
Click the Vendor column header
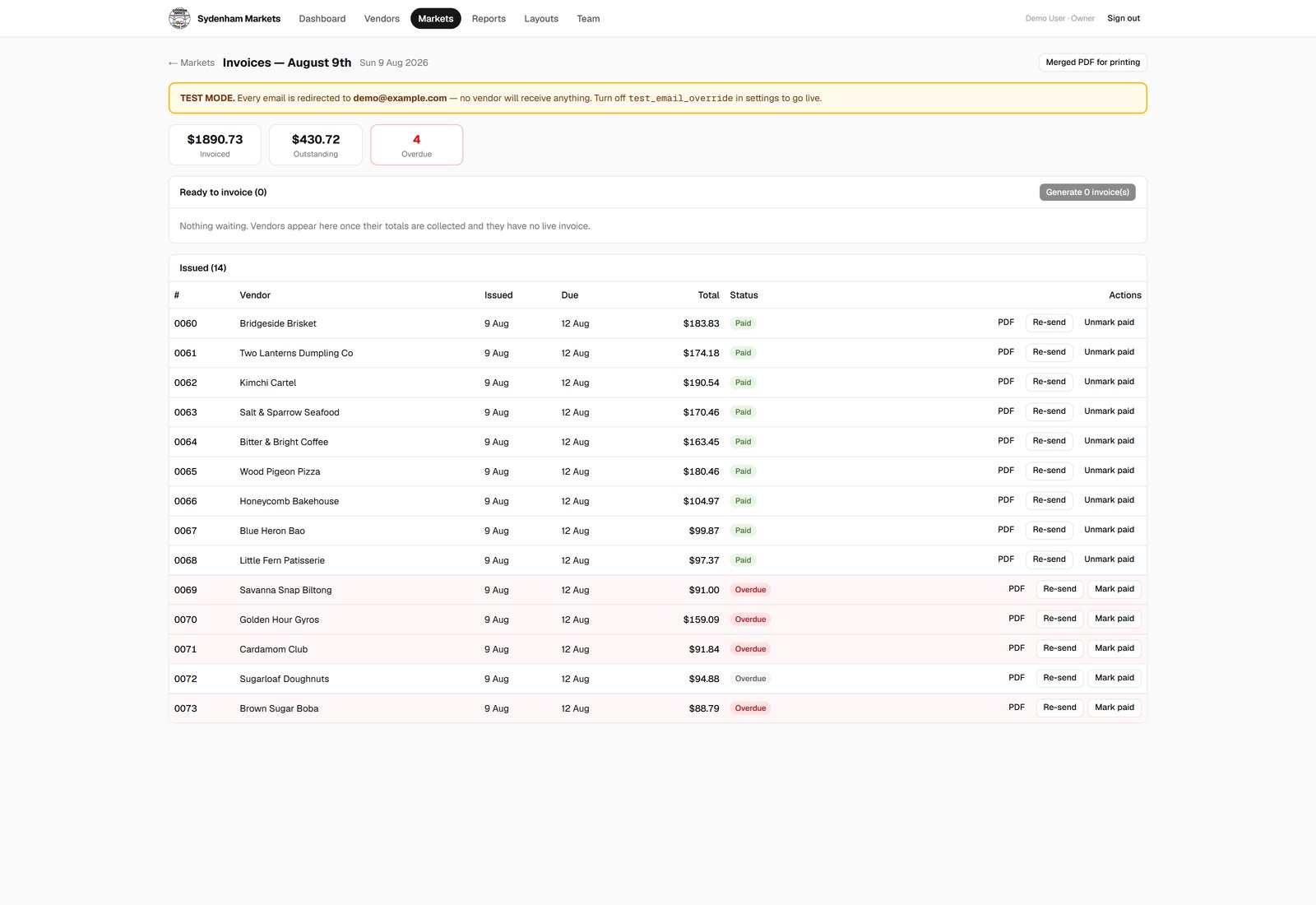[x=255, y=295]
